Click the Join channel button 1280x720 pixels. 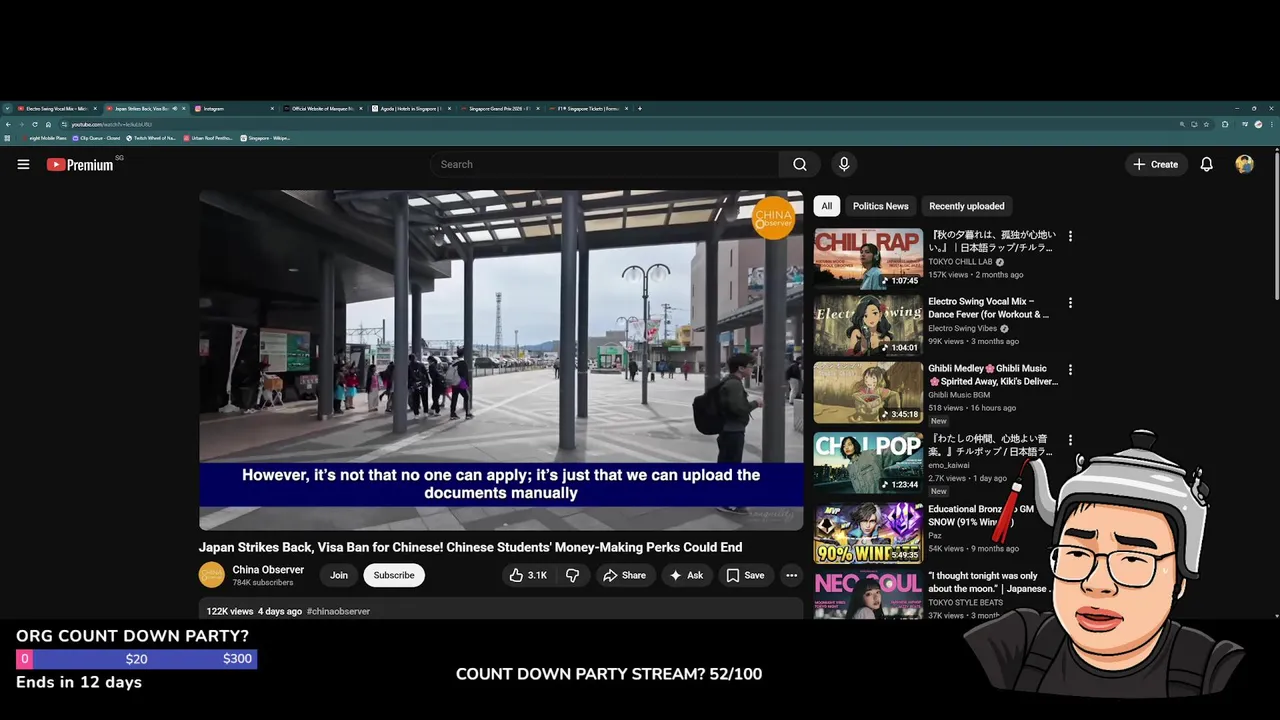click(x=339, y=575)
